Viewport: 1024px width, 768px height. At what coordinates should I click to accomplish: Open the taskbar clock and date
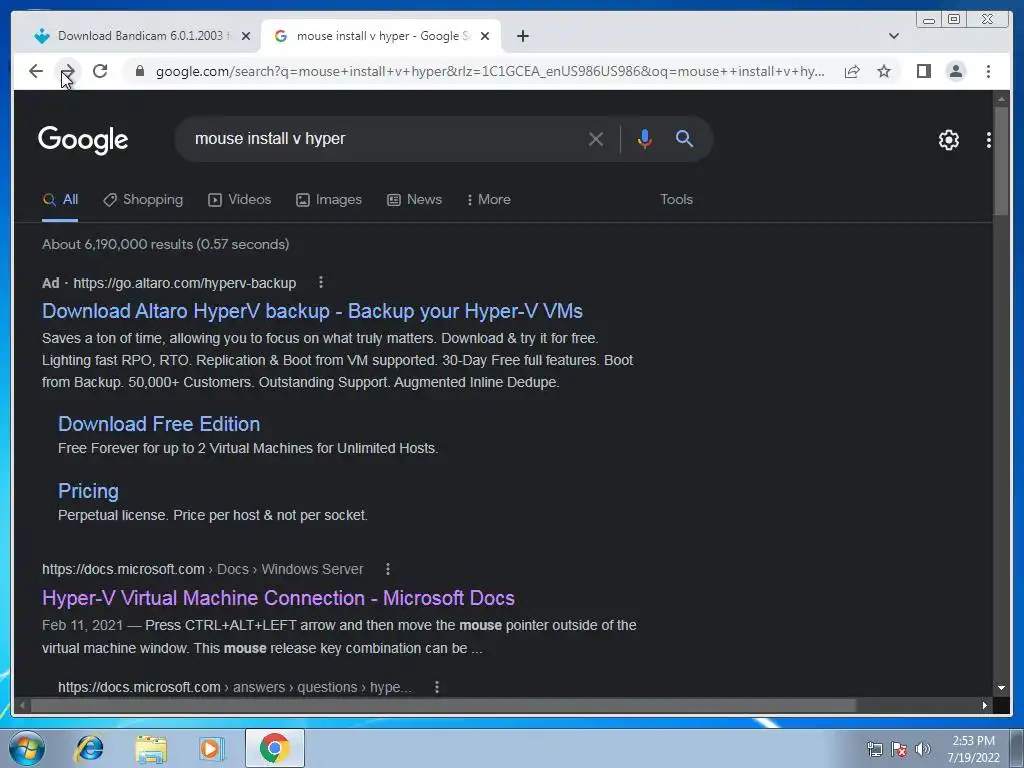[x=973, y=749]
